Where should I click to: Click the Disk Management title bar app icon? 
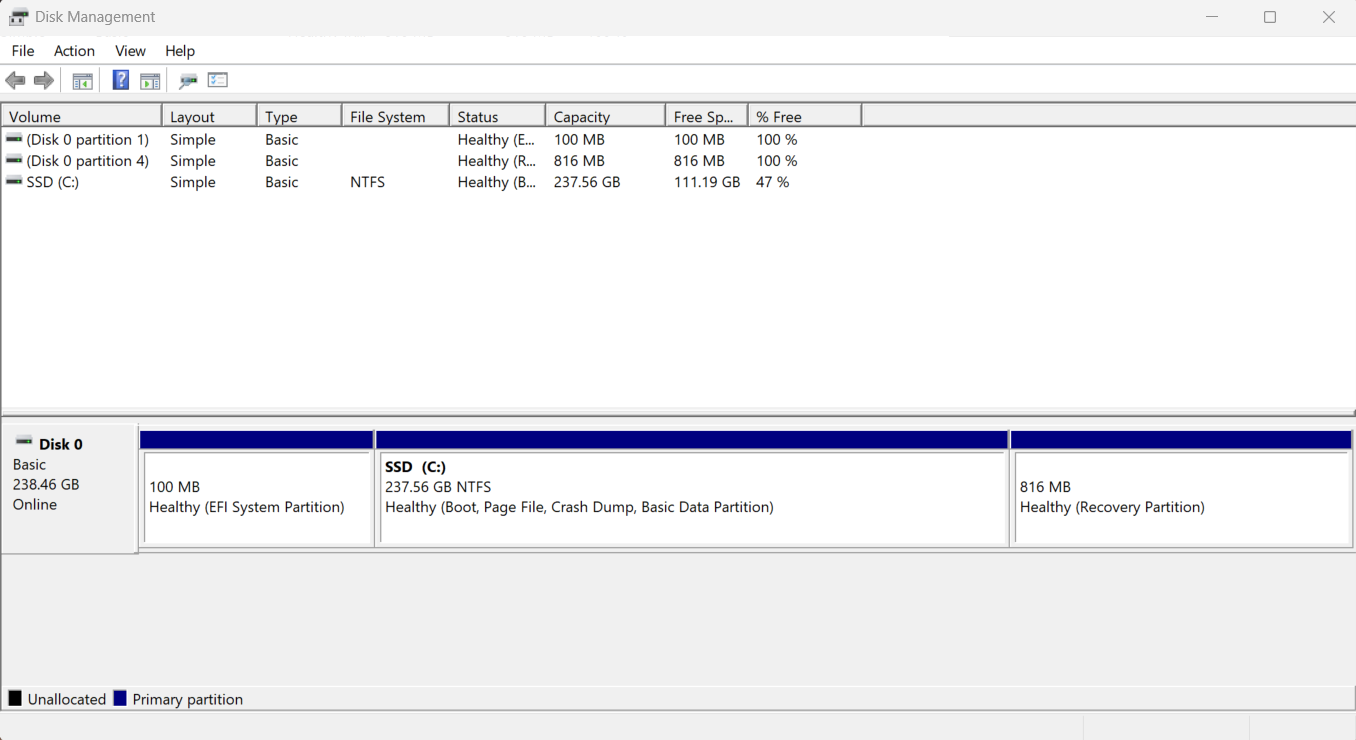point(18,17)
